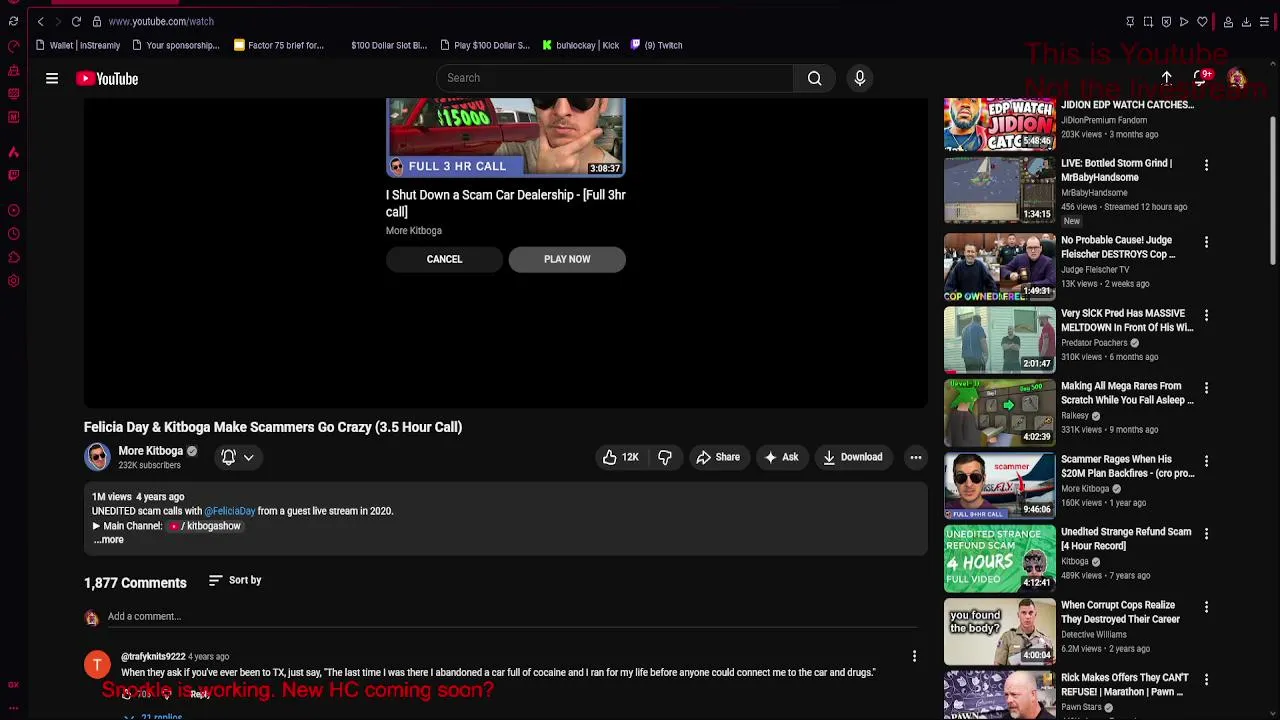Image resolution: width=1280 pixels, height=720 pixels.
Task: Open extensions cube icon in sidebar
Action: (x=13, y=258)
